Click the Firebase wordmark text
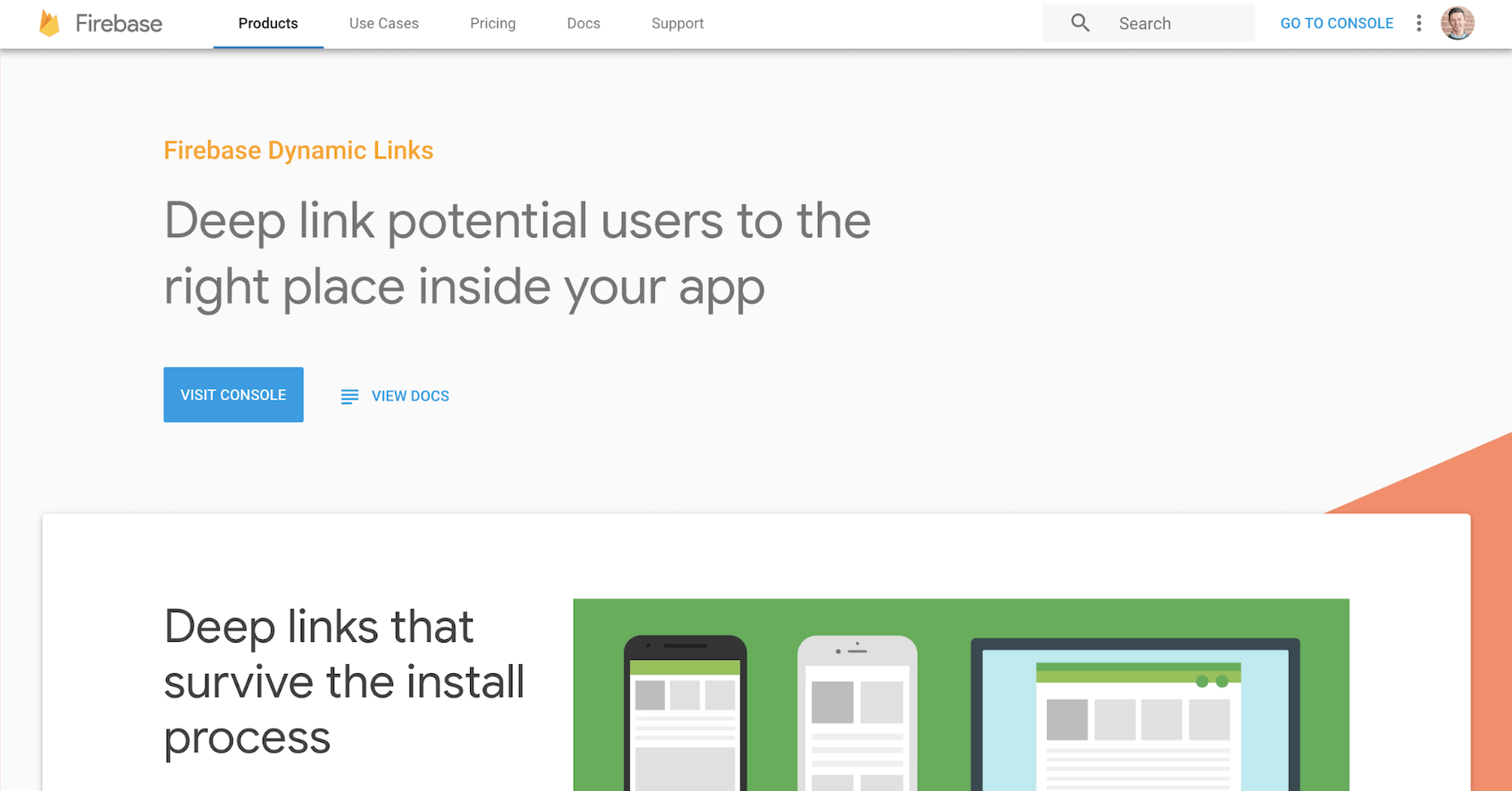 click(x=119, y=23)
